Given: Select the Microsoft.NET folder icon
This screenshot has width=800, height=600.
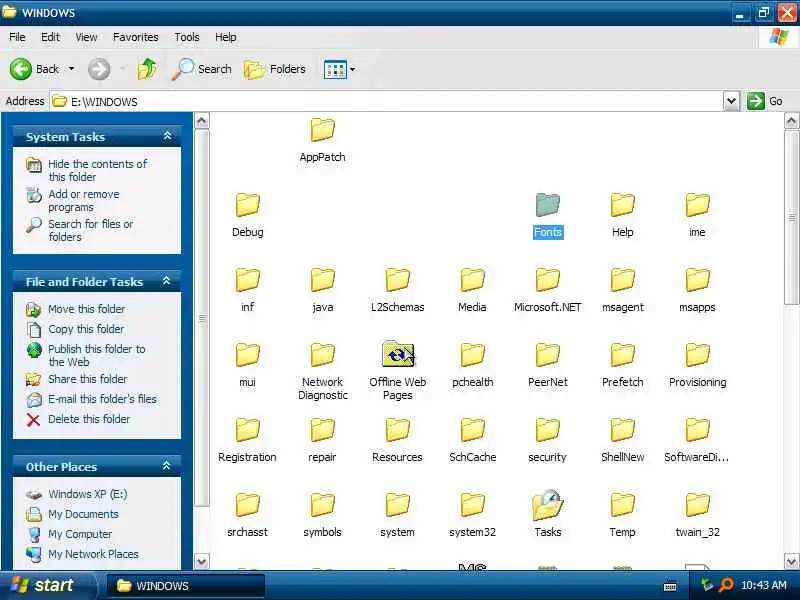Looking at the screenshot, I should click(547, 280).
